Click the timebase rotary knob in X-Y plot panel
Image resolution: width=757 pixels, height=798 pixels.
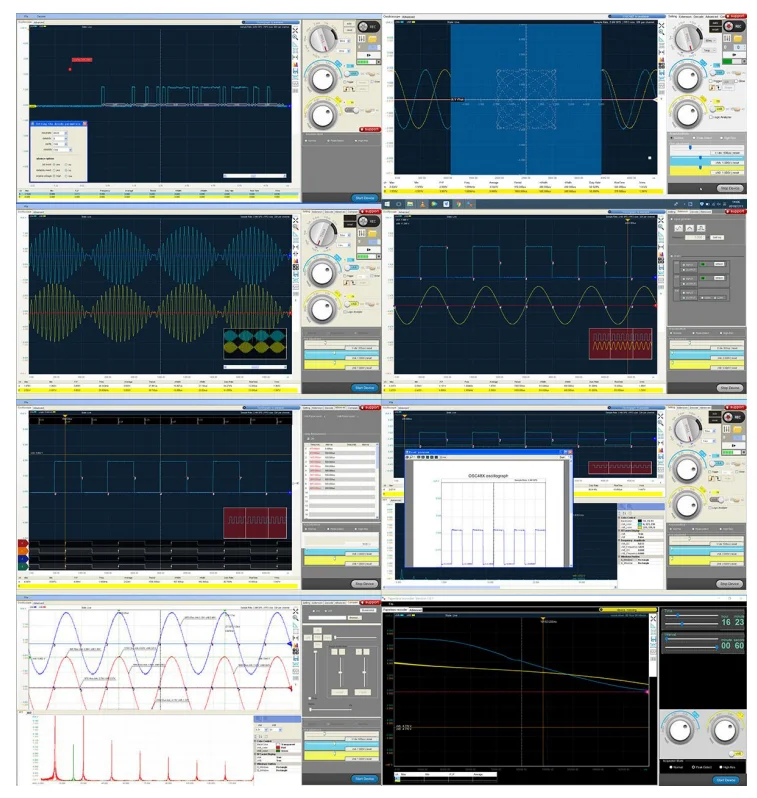tap(688, 38)
